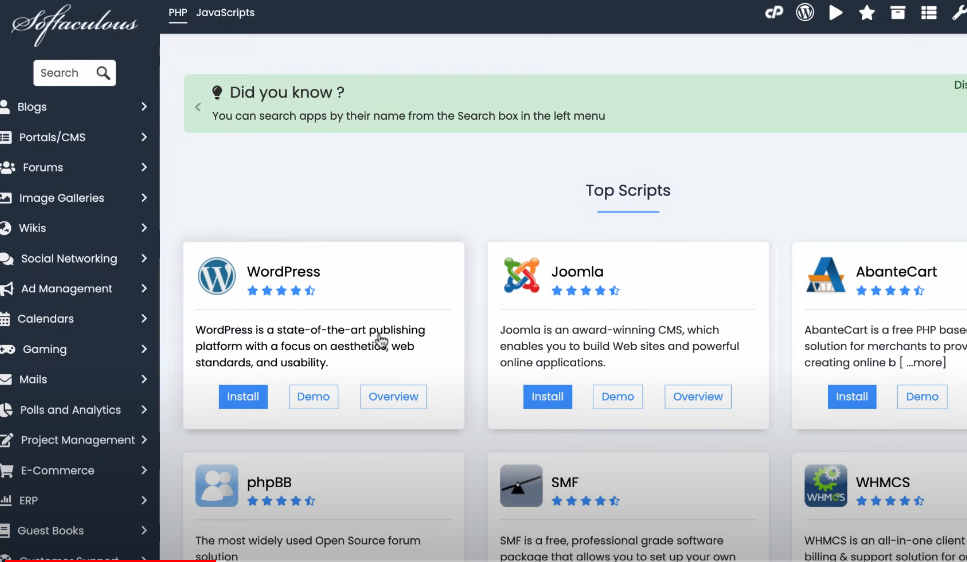This screenshot has height=562, width=967.
Task: Click the Gaming controller icon
Action: 7,349
